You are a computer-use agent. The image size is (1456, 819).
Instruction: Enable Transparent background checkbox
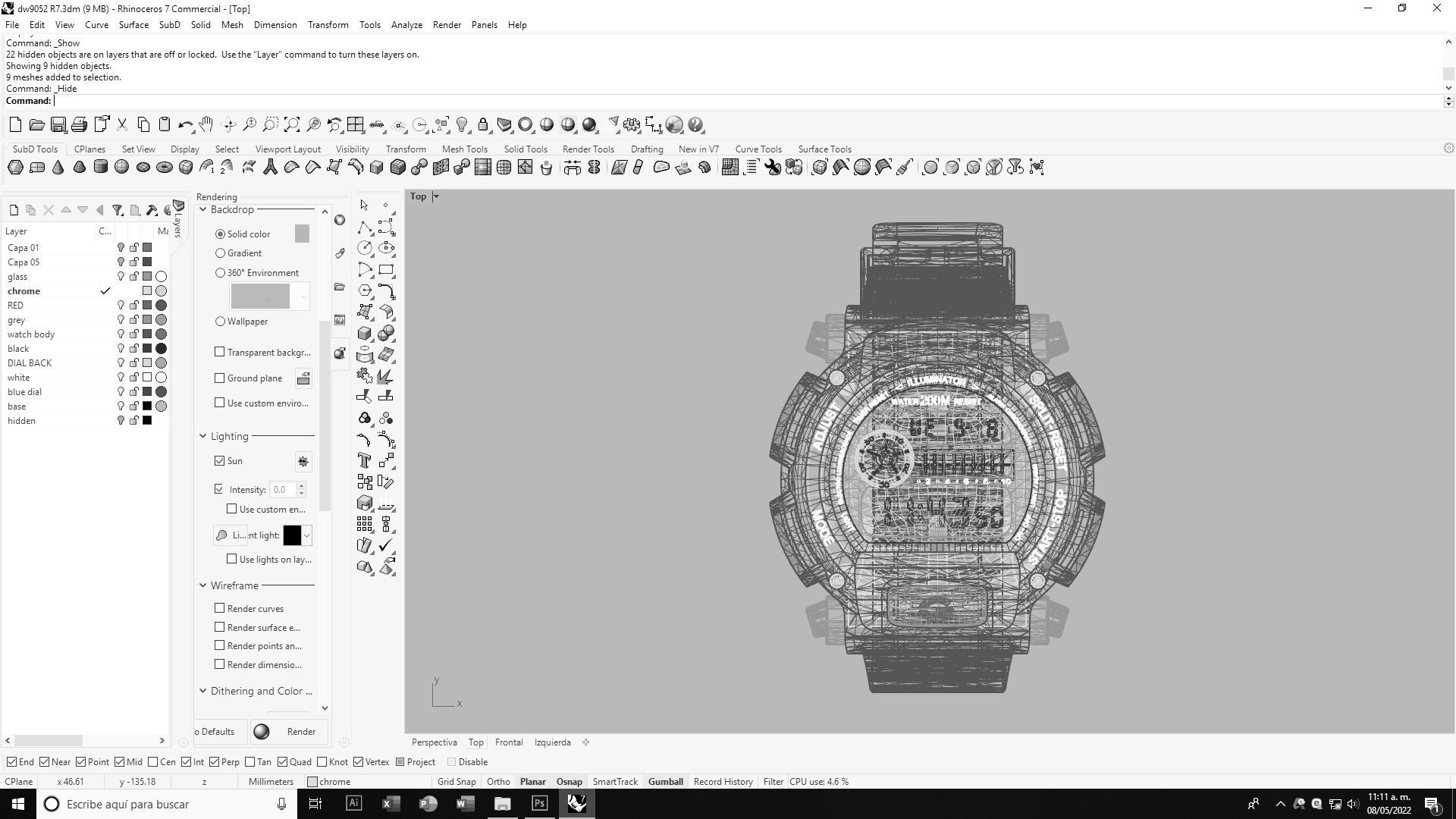coord(220,352)
